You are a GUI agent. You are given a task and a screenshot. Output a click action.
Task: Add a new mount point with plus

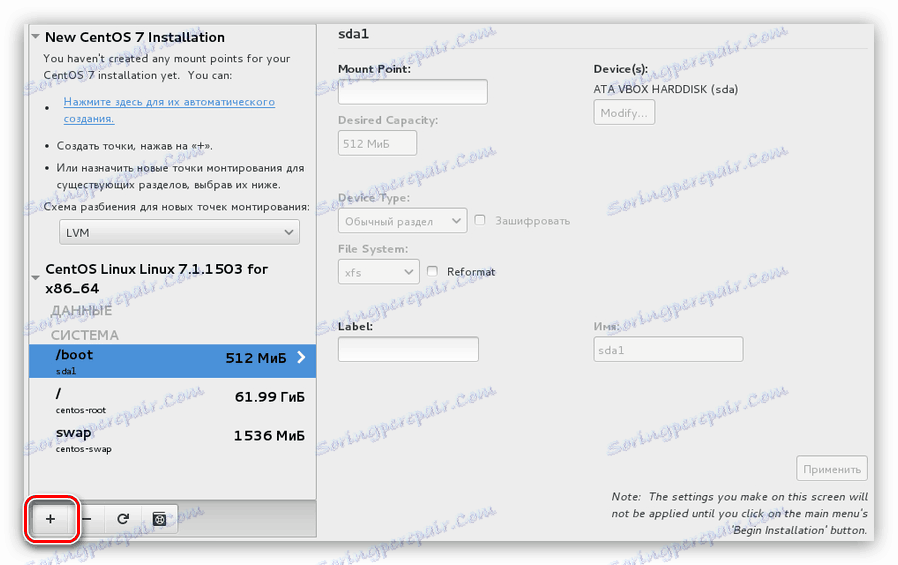pos(50,519)
